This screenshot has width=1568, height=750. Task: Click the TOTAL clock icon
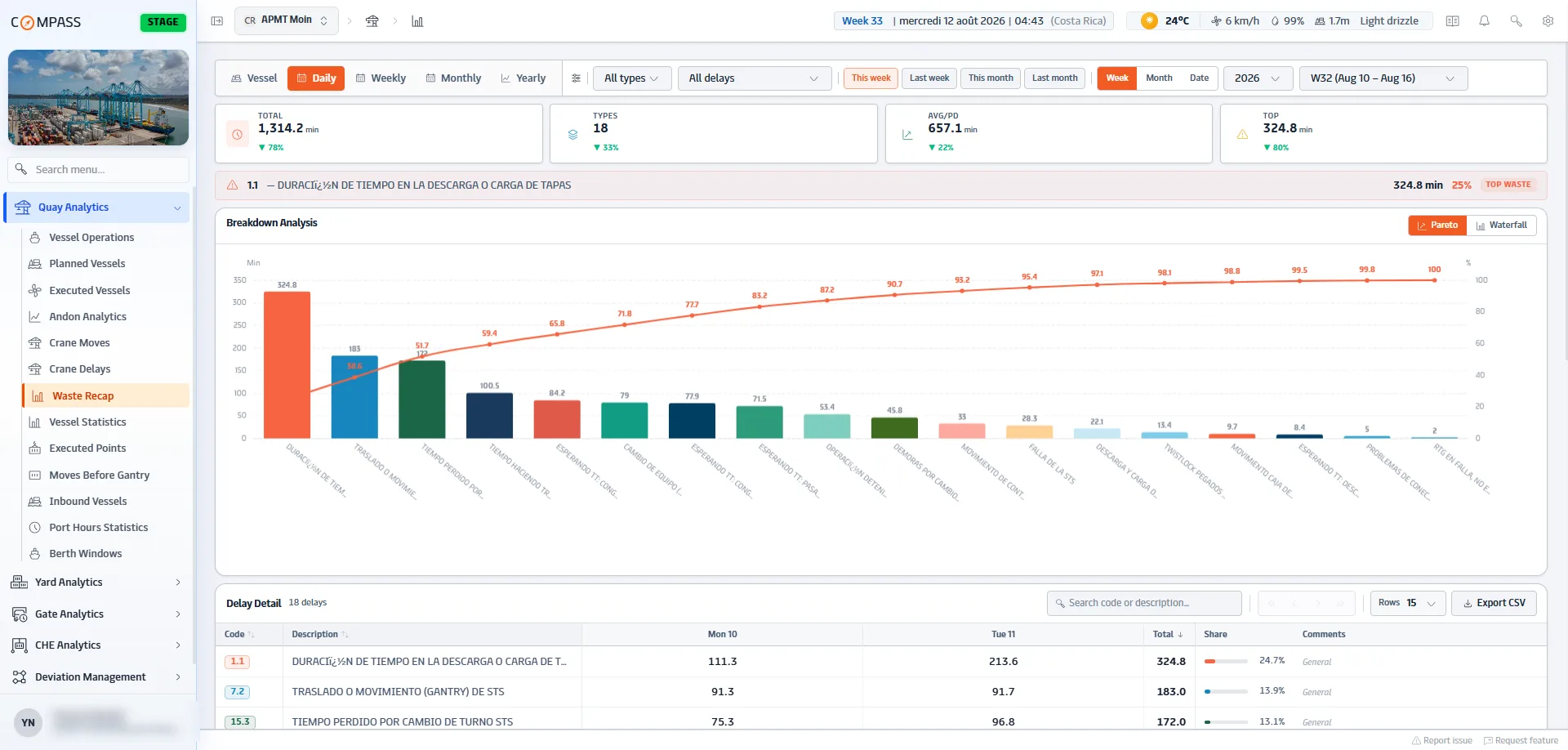(x=237, y=134)
